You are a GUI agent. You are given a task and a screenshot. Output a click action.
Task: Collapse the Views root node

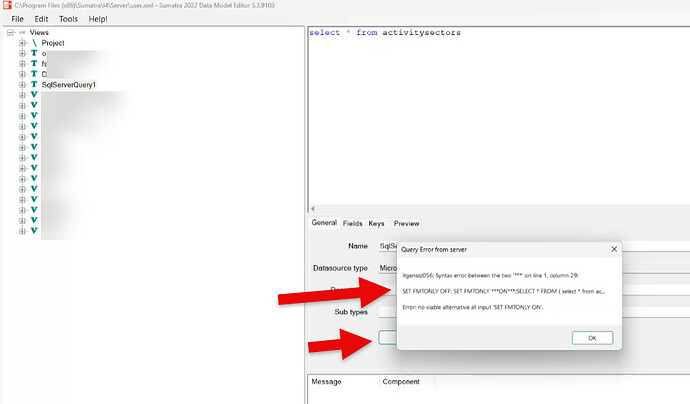pyautogui.click(x=10, y=32)
